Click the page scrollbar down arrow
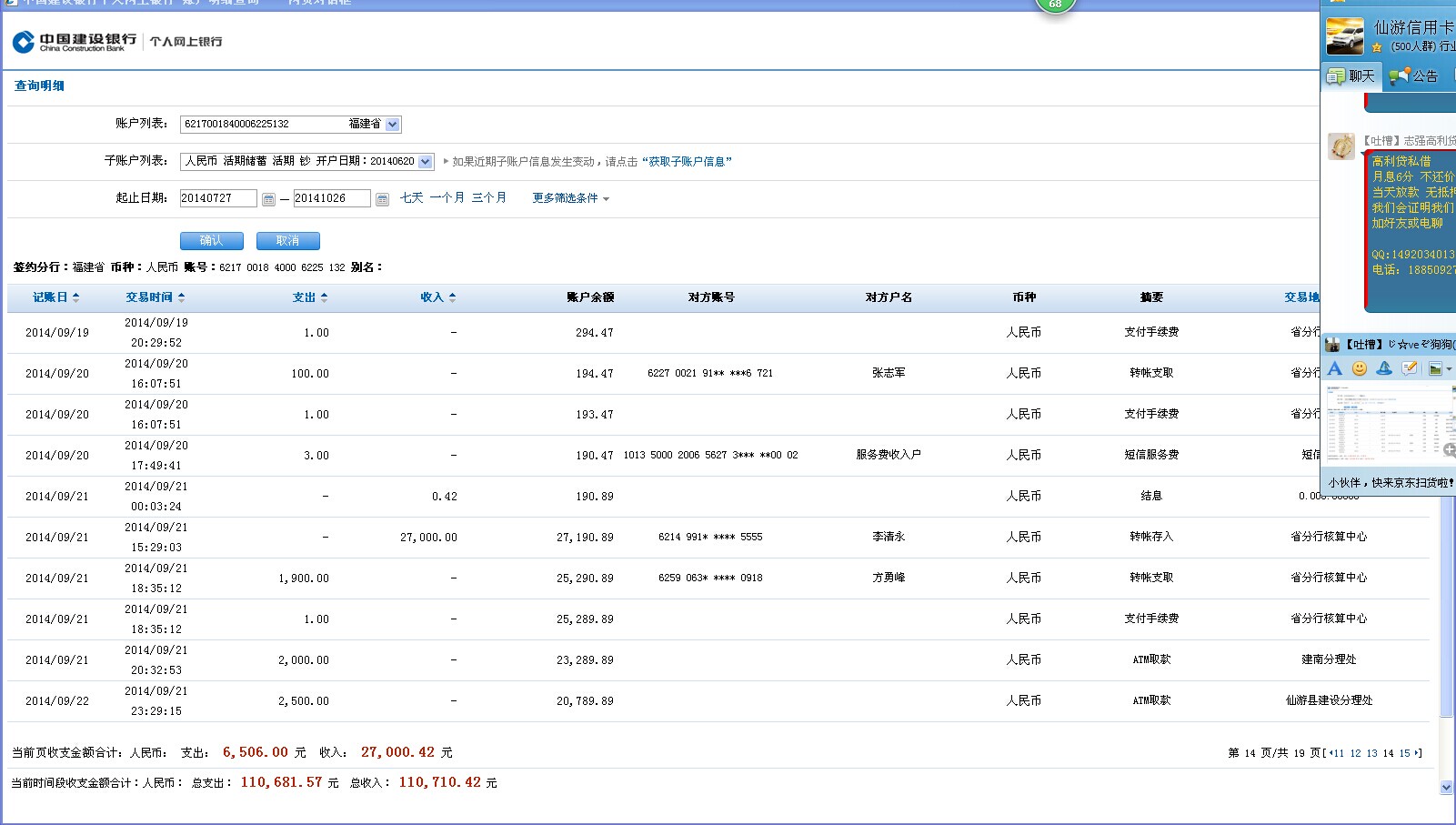The image size is (1456, 825). click(1446, 788)
